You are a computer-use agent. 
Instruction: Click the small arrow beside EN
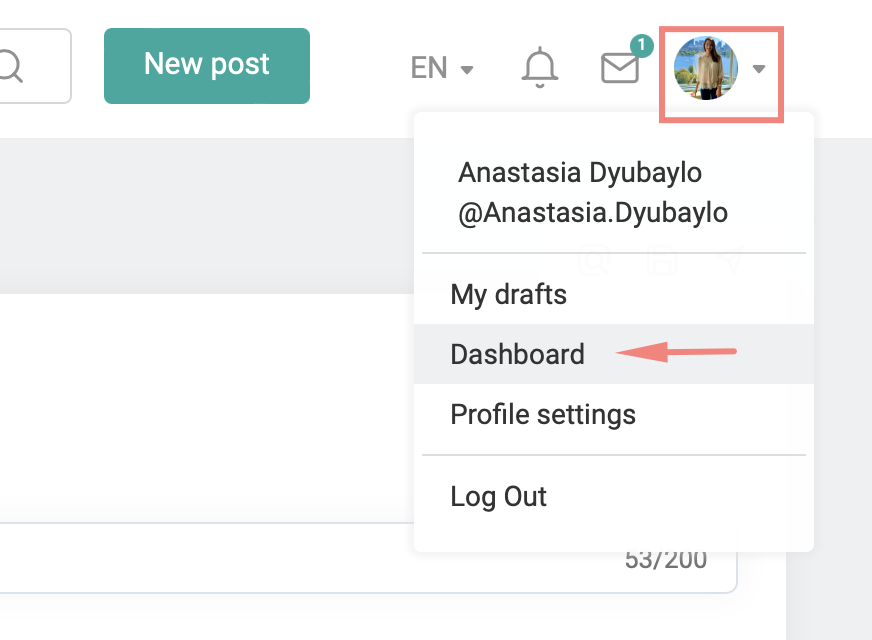click(x=467, y=69)
